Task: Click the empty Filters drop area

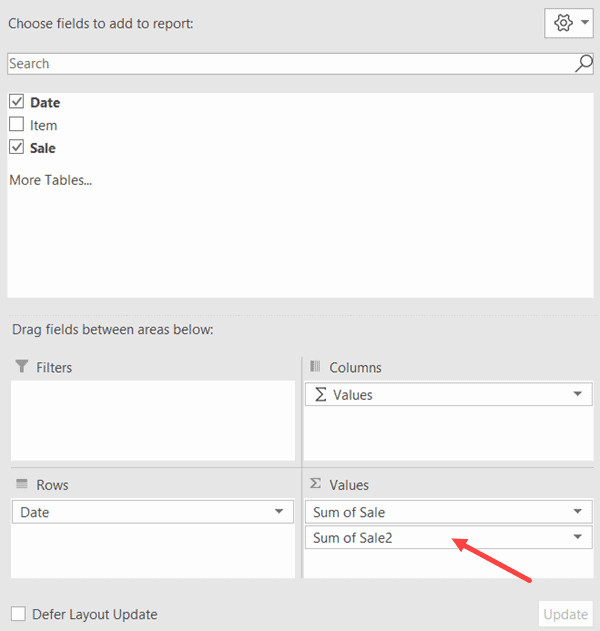Action: click(x=153, y=420)
